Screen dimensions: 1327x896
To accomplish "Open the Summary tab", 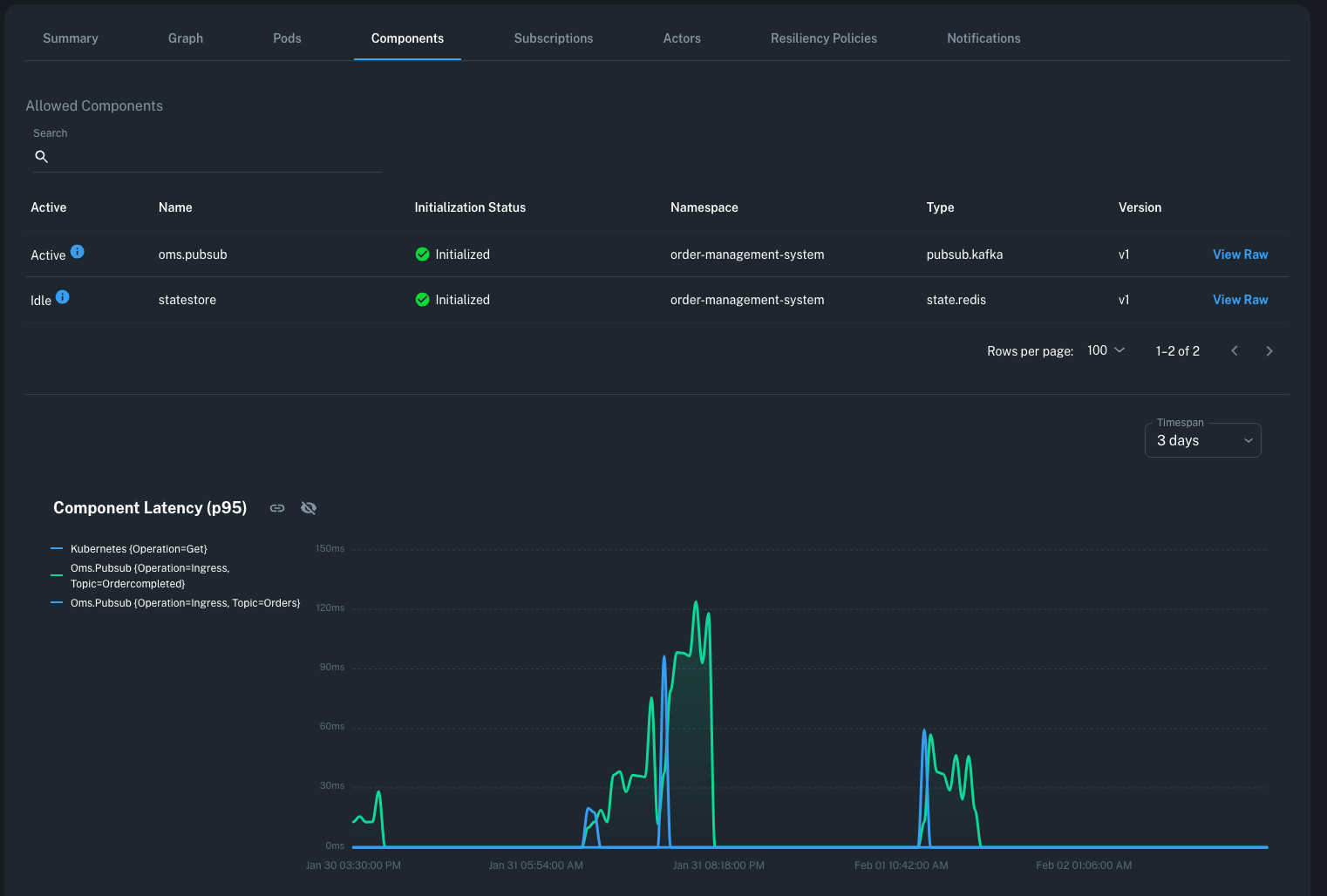I will pos(71,38).
